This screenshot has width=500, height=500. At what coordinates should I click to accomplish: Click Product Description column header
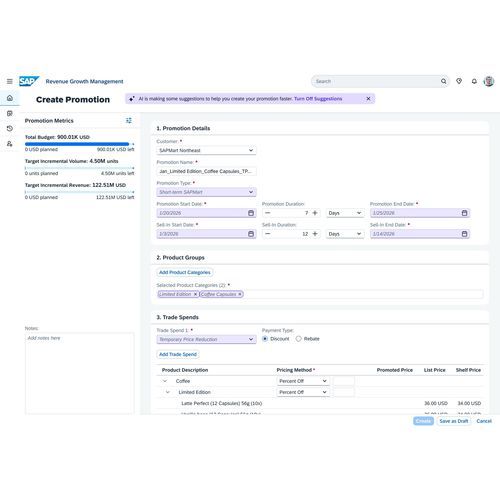point(185,370)
